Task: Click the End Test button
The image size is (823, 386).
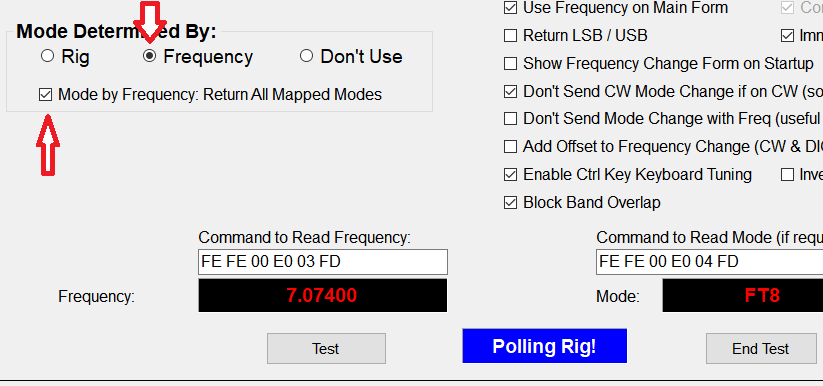Action: coord(761,348)
